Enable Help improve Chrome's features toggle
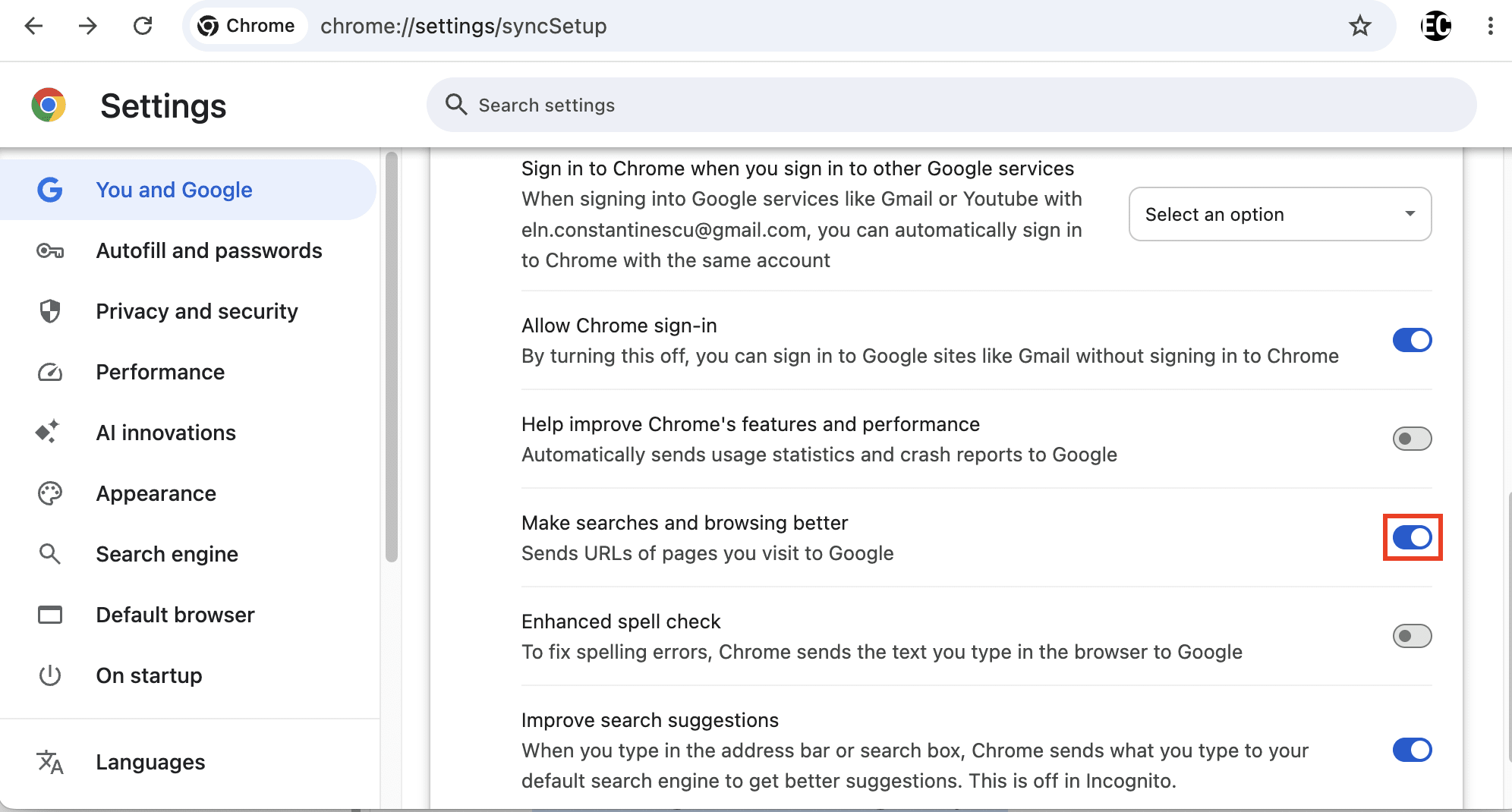 click(x=1412, y=439)
